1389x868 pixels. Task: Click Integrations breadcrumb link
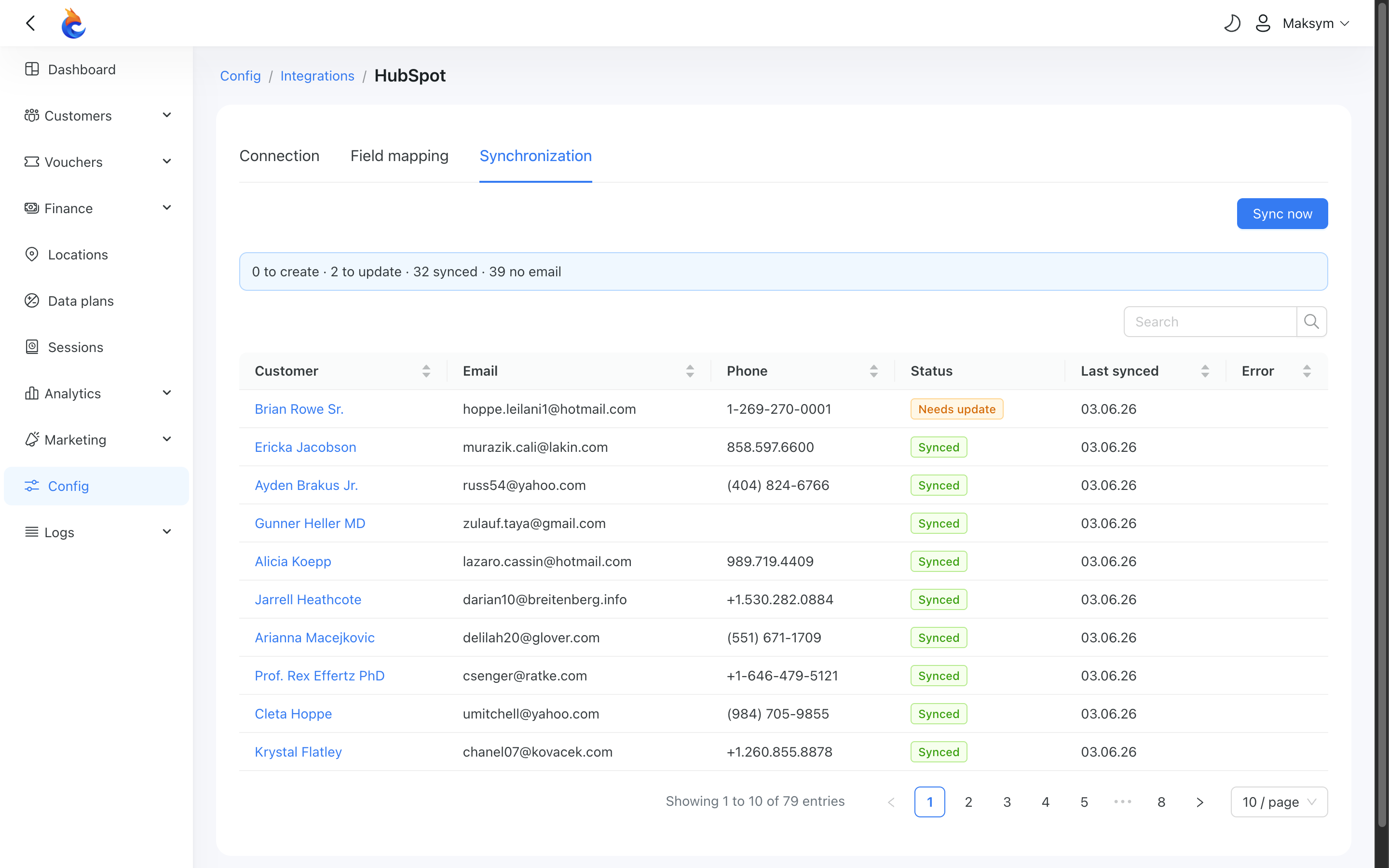click(317, 76)
